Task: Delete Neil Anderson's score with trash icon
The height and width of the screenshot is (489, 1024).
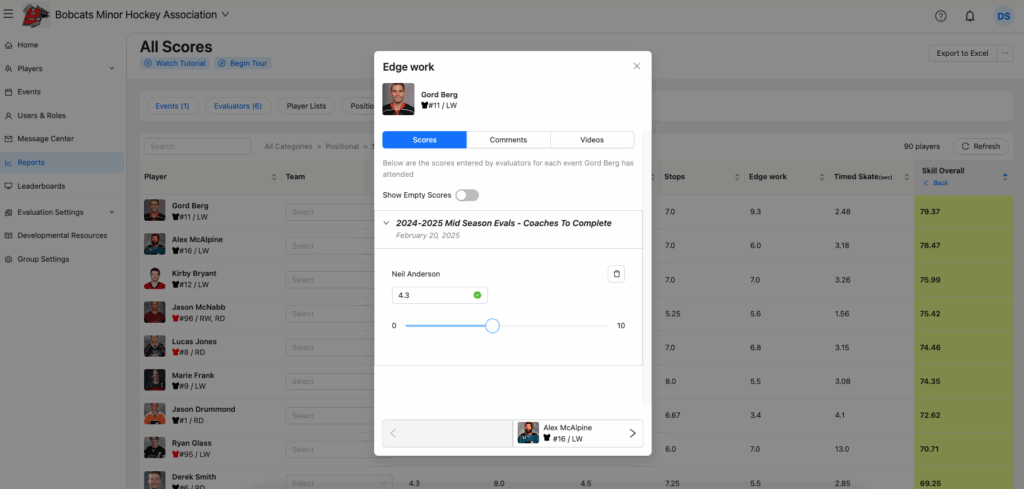Action: click(x=617, y=274)
